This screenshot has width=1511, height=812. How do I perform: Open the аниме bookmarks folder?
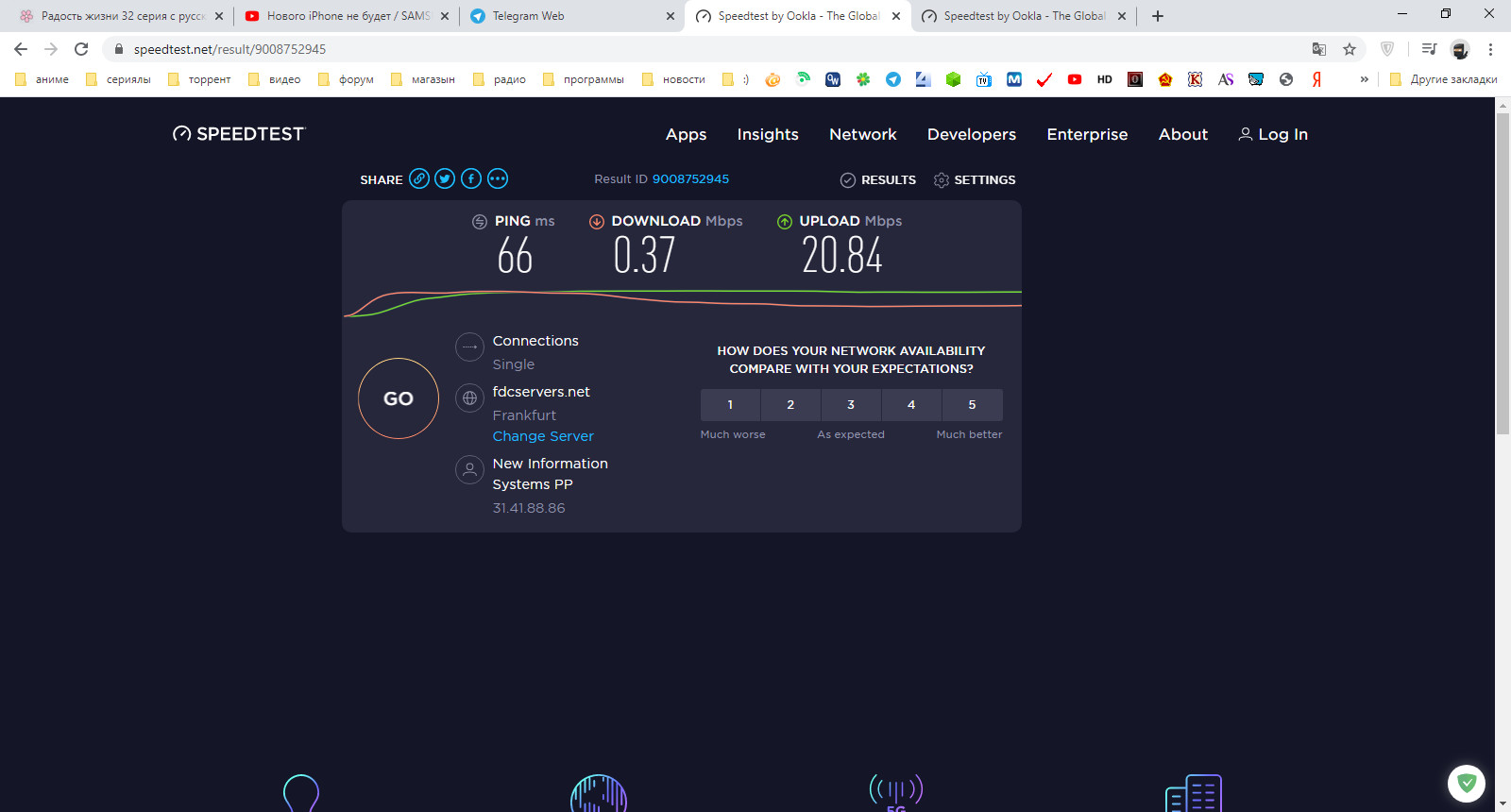tap(42, 79)
